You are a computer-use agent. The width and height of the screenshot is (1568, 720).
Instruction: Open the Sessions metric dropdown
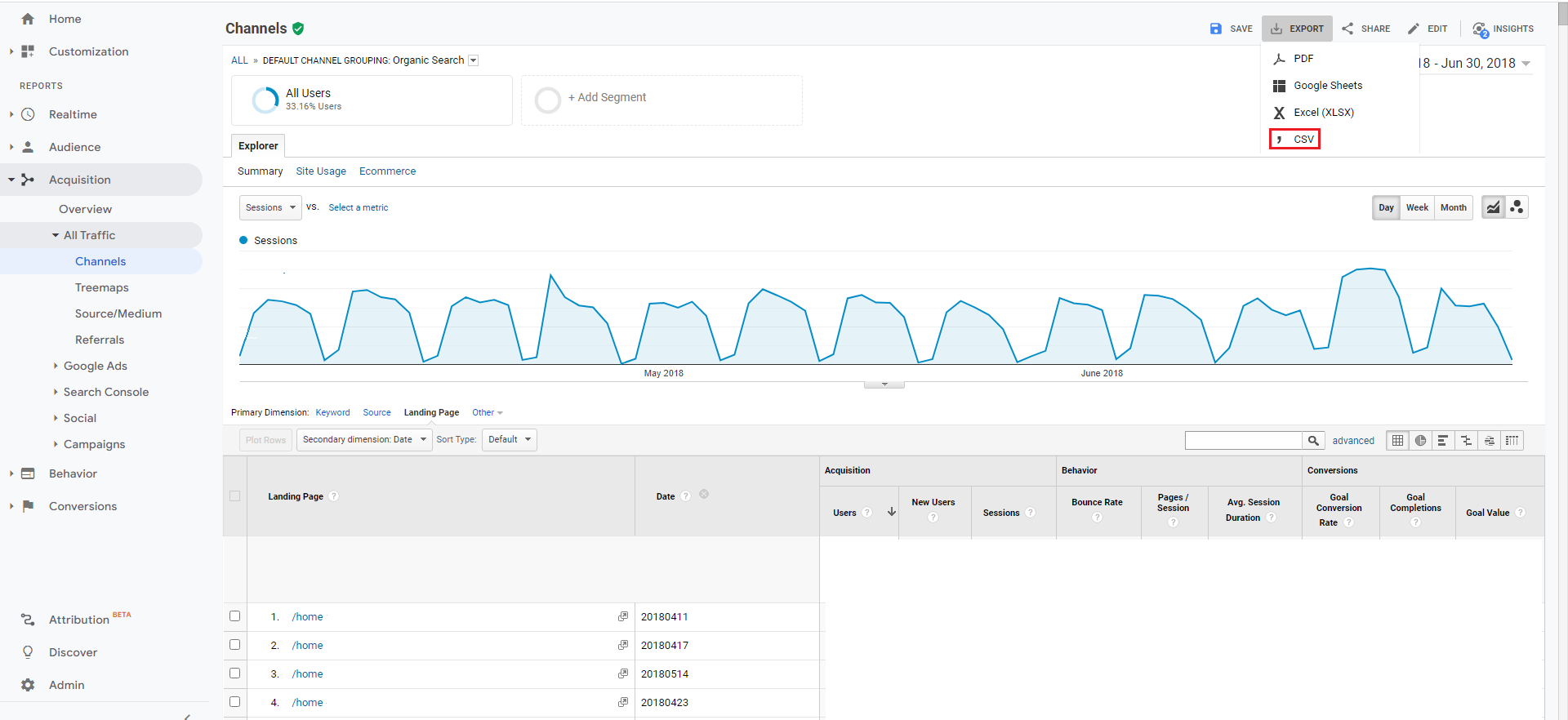tap(270, 208)
